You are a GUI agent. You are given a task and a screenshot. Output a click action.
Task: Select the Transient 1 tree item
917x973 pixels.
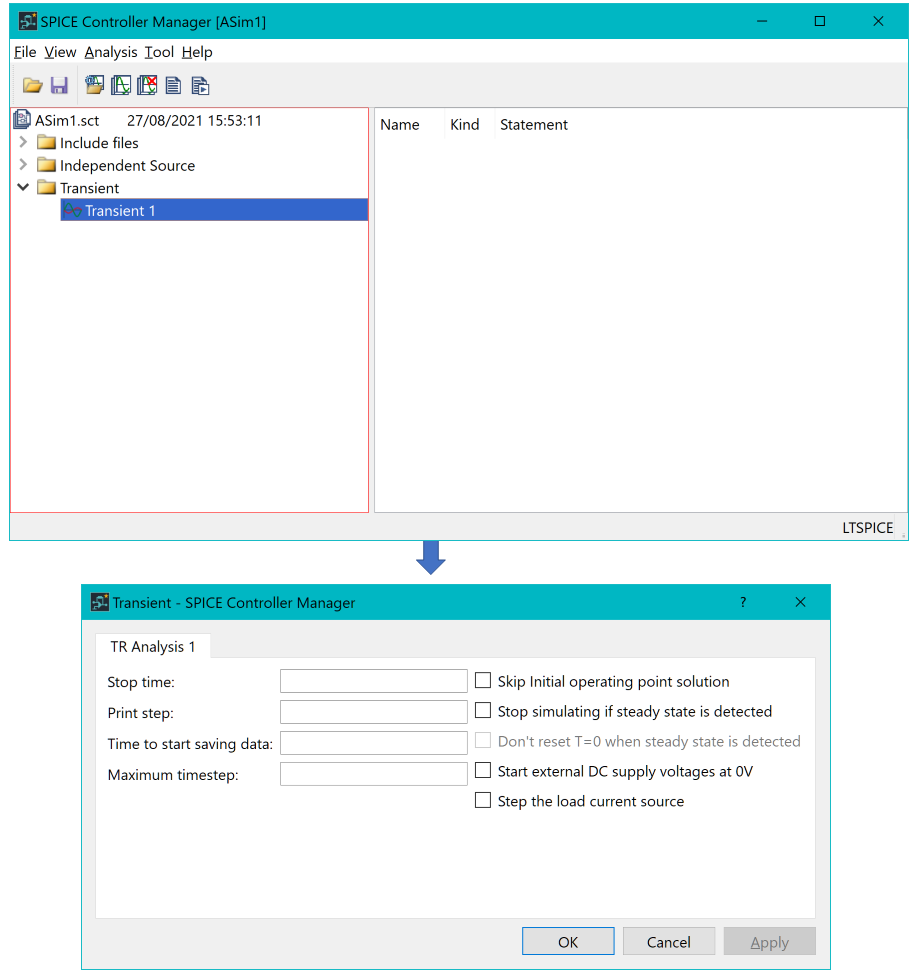click(x=214, y=210)
